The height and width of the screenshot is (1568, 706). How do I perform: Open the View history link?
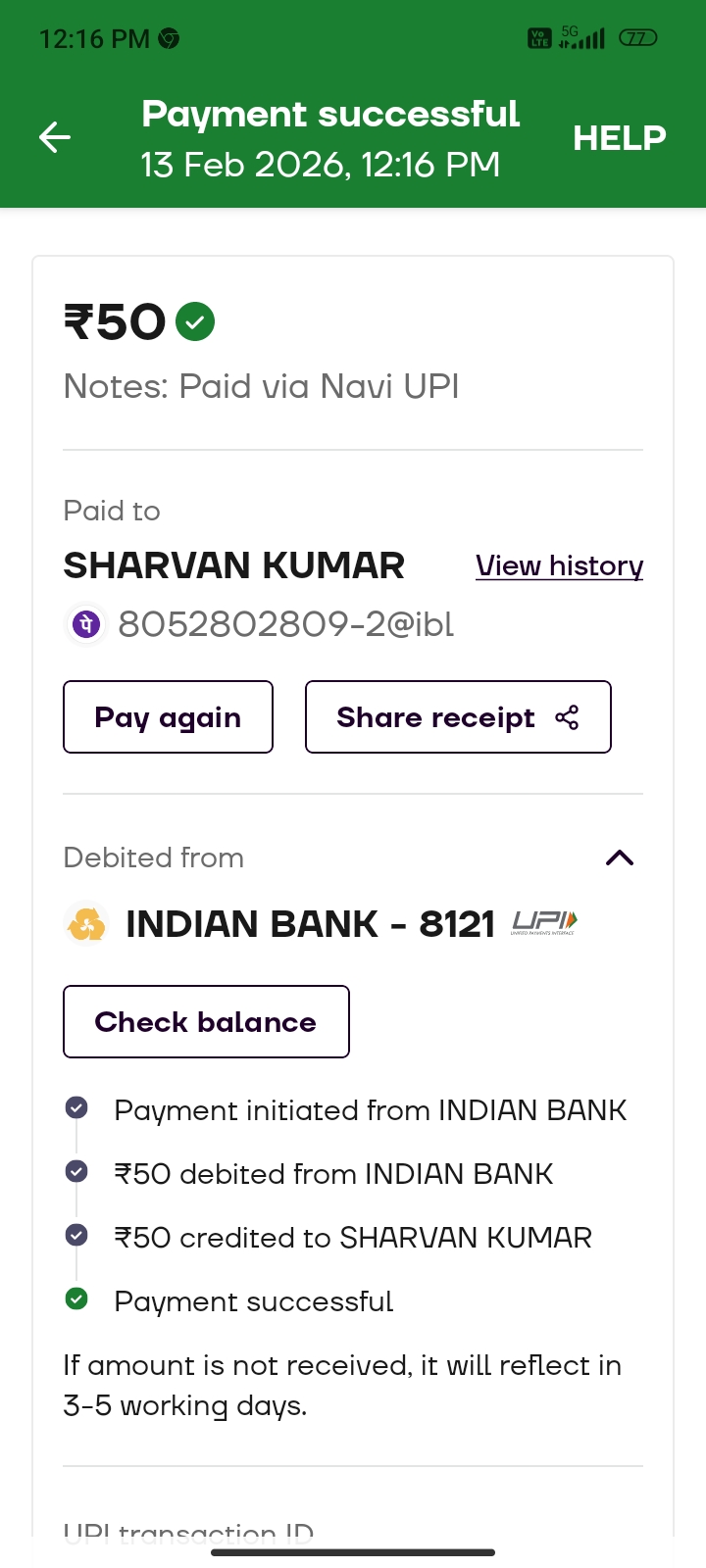[559, 566]
